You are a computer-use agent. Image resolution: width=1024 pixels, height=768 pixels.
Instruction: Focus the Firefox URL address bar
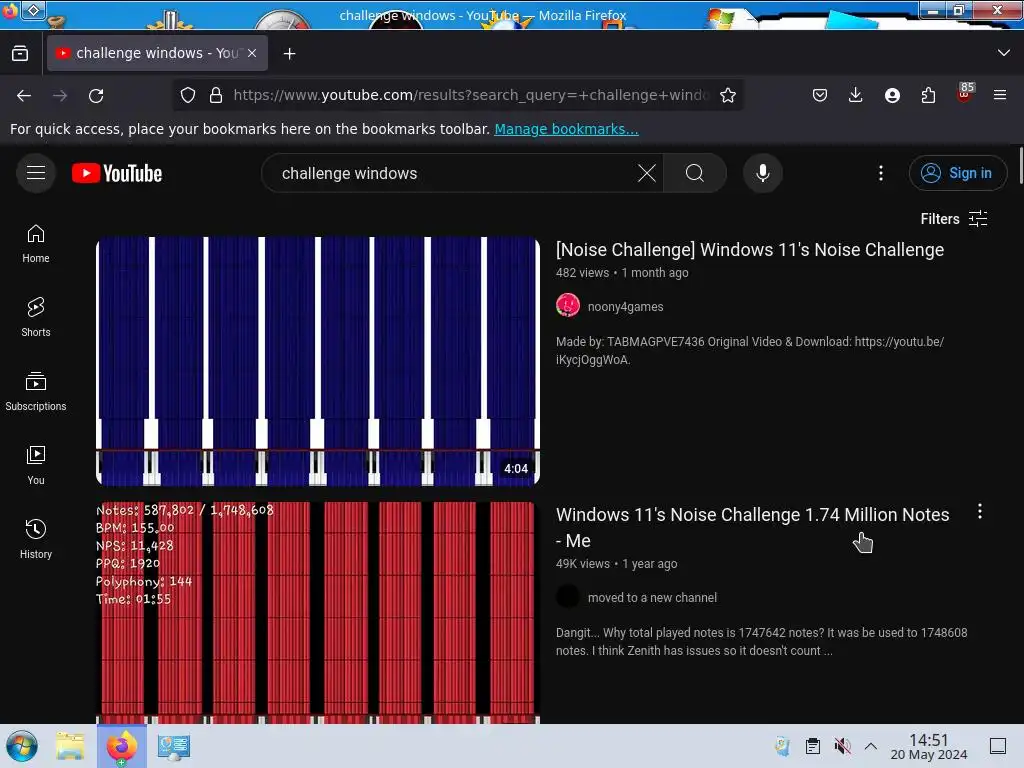pyautogui.click(x=470, y=95)
